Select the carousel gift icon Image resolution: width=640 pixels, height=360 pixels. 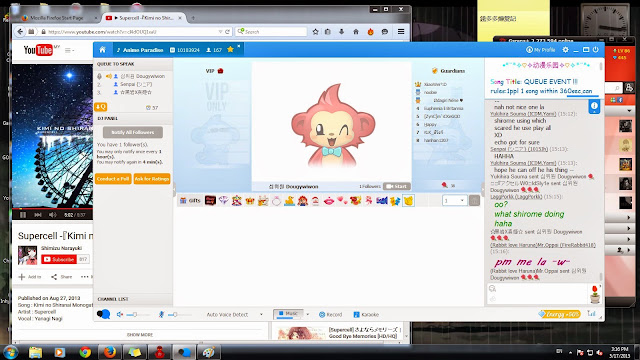pos(237,200)
